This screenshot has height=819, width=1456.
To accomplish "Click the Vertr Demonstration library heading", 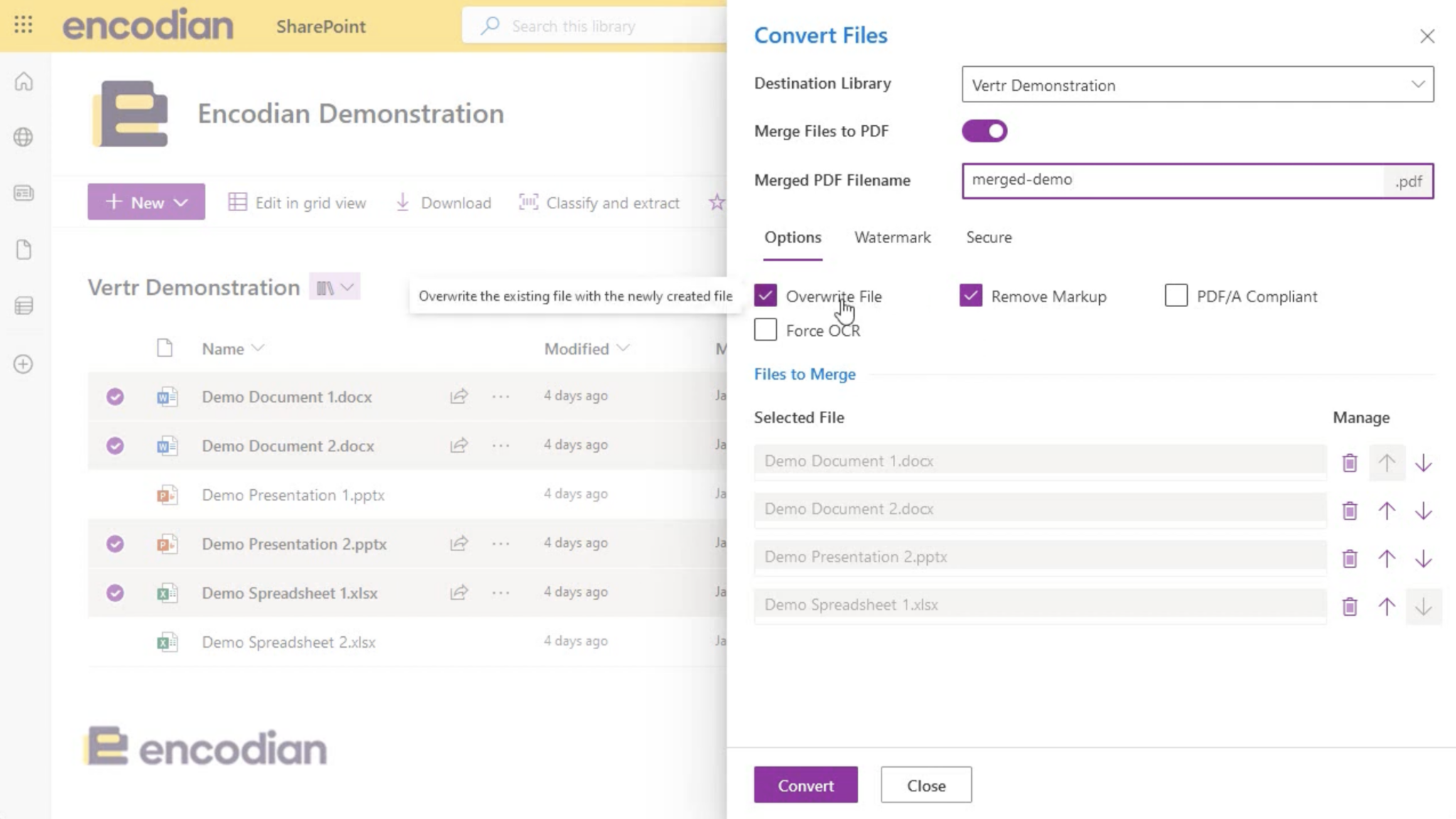I will (x=193, y=287).
